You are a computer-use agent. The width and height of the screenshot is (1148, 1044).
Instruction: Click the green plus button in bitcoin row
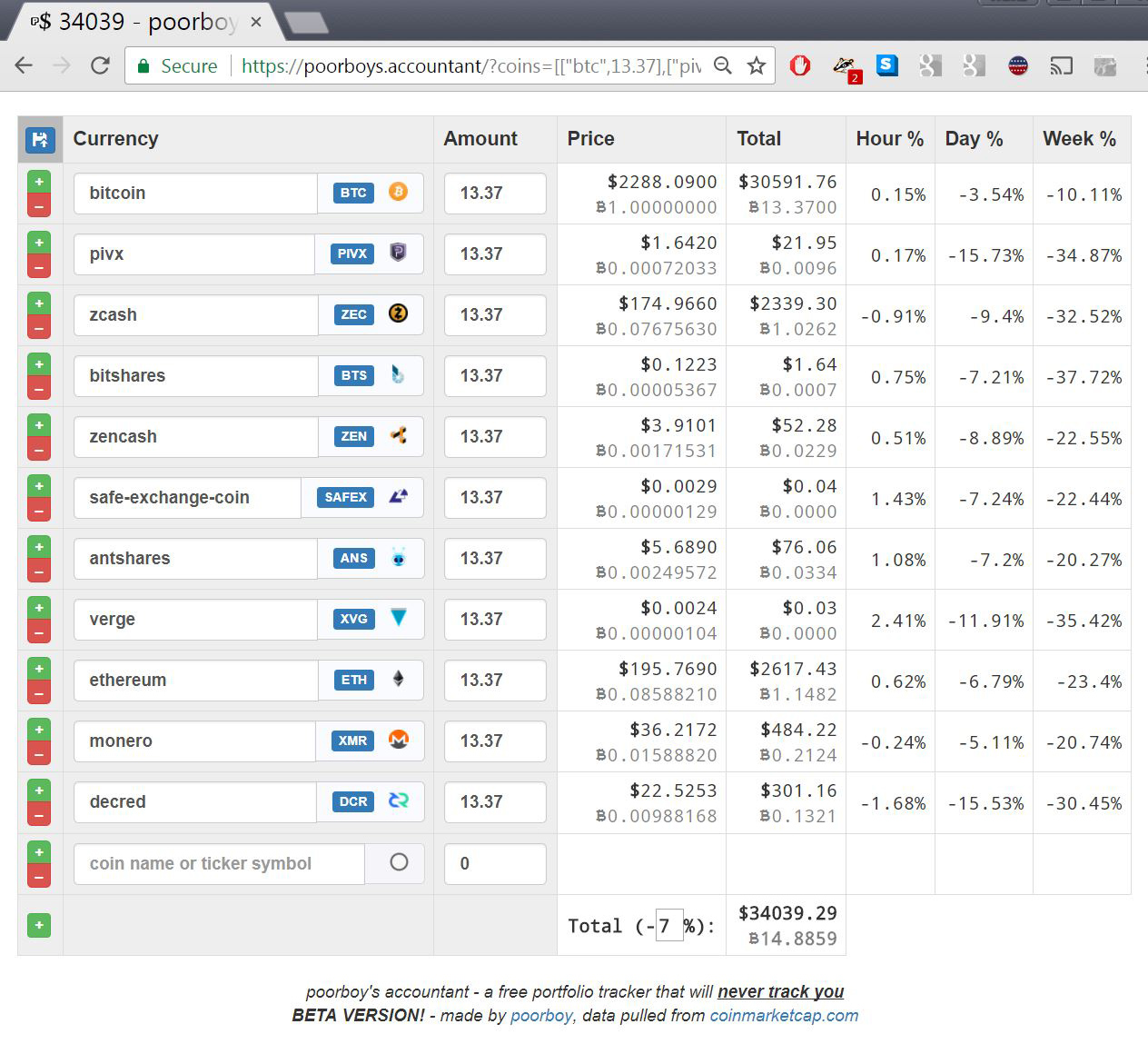(x=39, y=182)
